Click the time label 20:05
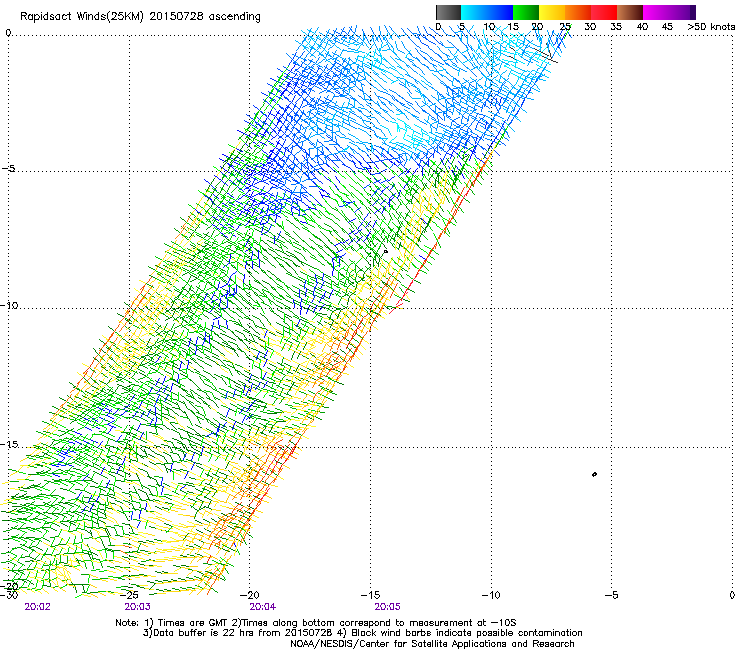Screen dimensions: 740x650 [387, 607]
